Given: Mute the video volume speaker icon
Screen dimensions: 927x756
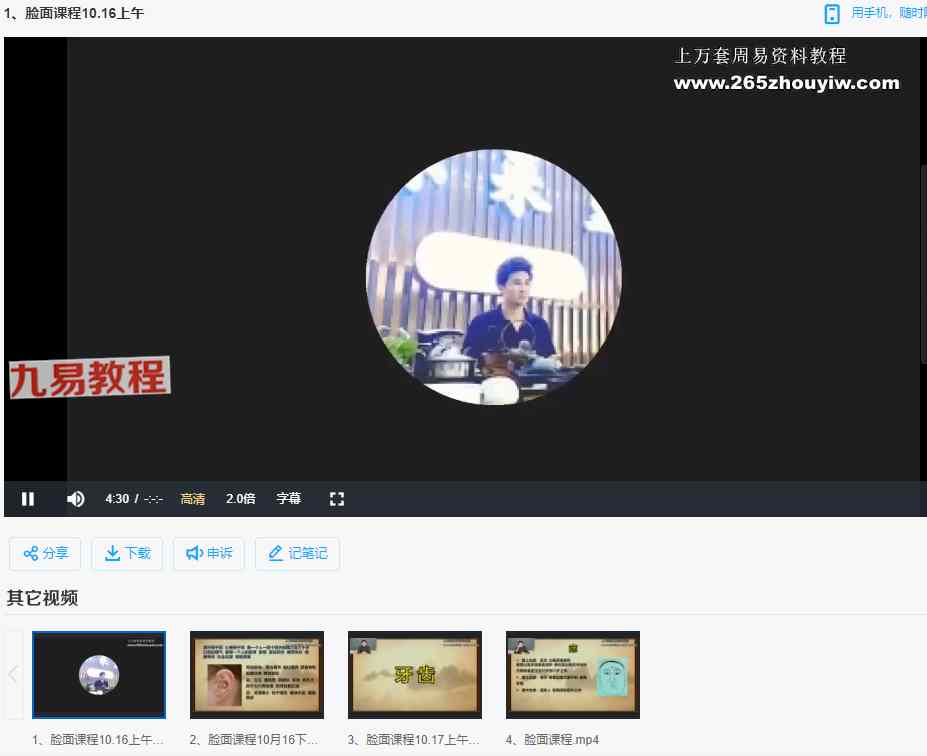Looking at the screenshot, I should pos(75,499).
